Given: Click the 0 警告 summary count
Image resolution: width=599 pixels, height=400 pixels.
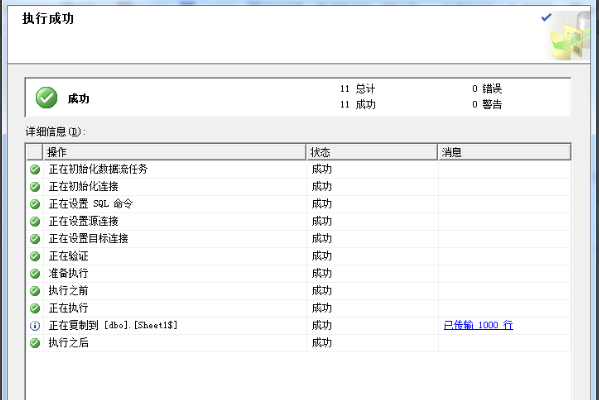Looking at the screenshot, I should (487, 104).
